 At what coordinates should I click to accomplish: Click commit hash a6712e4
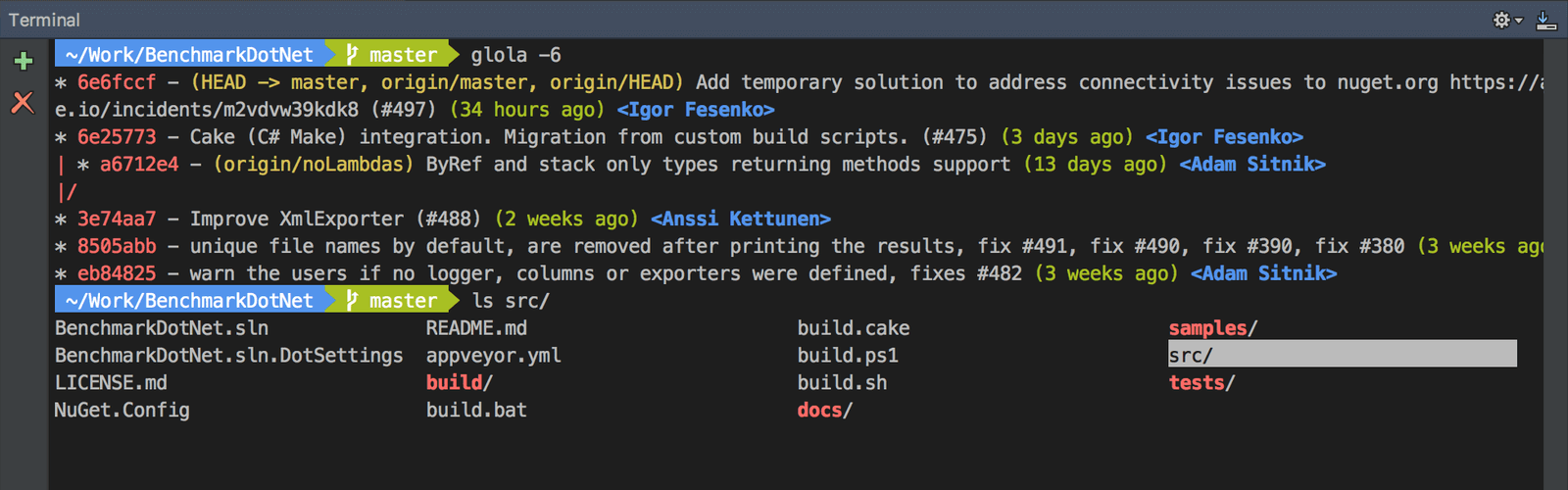[x=139, y=165]
